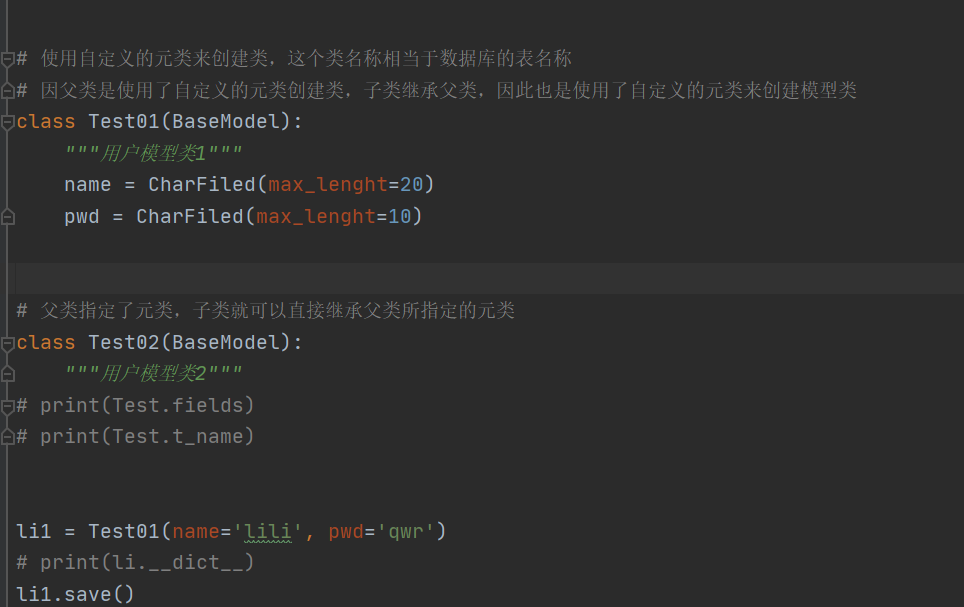
Task: Collapse the commented print(Test.fields) block
Action: click(8, 405)
